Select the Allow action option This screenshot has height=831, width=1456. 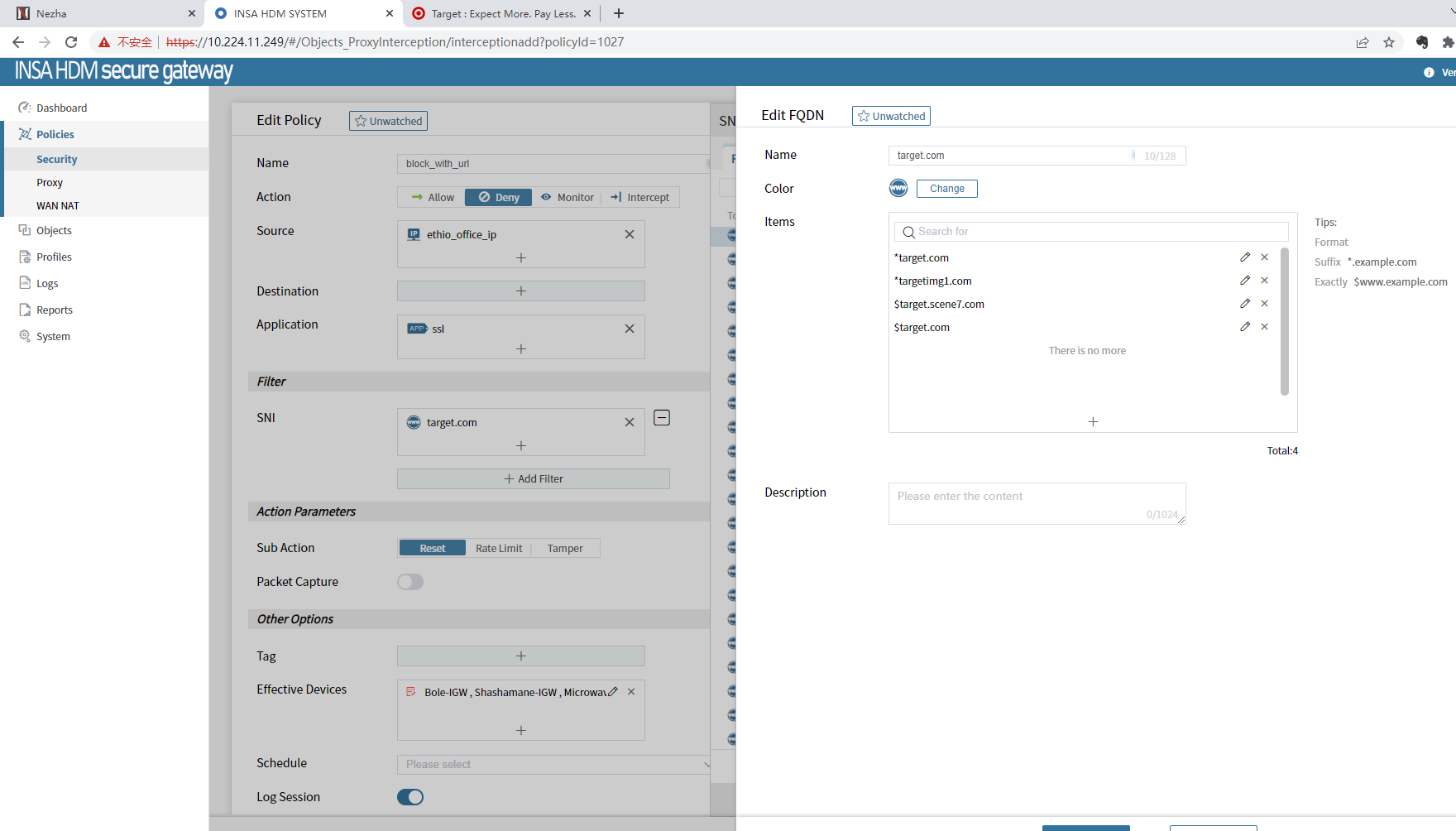pyautogui.click(x=433, y=197)
